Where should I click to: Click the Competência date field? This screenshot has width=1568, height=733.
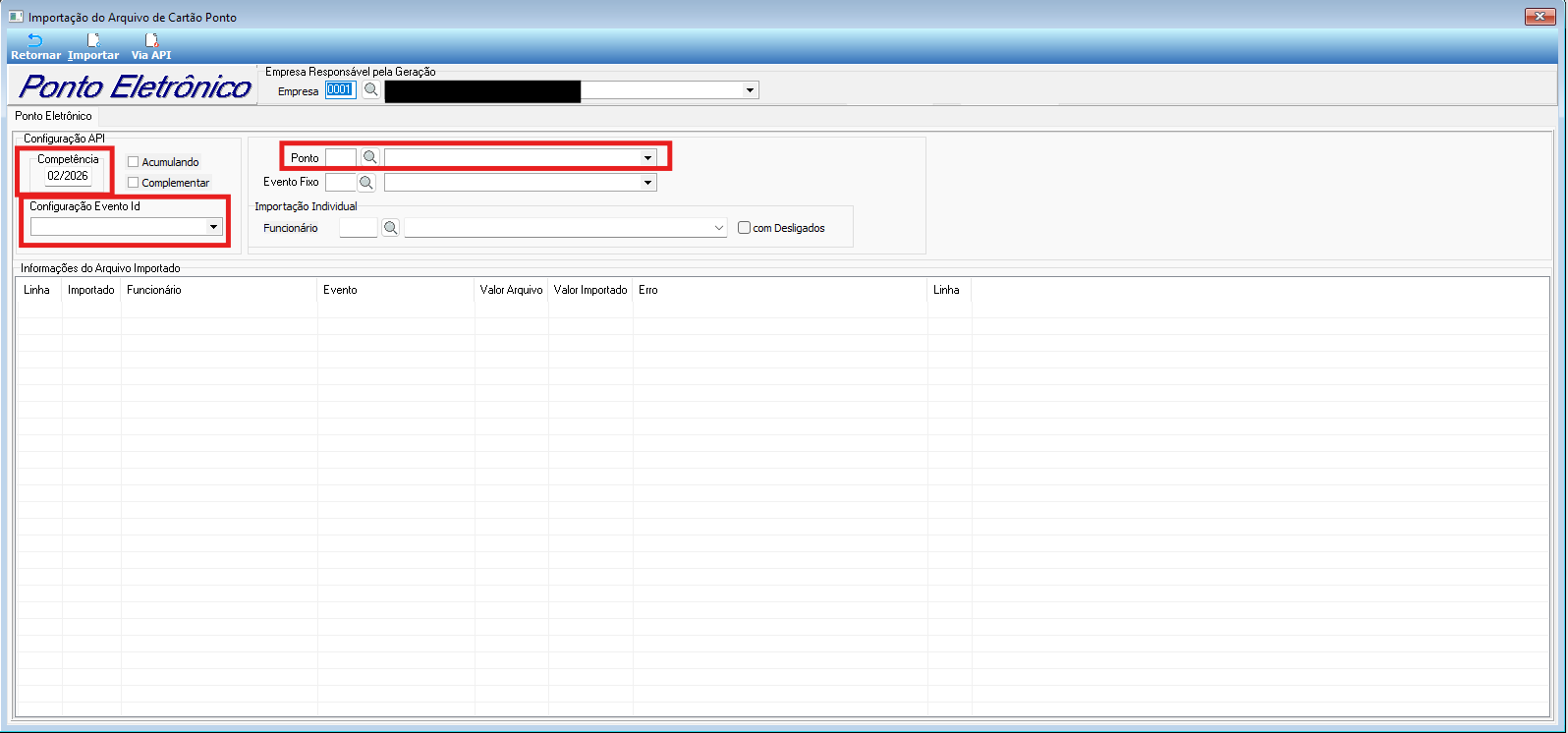coord(68,176)
